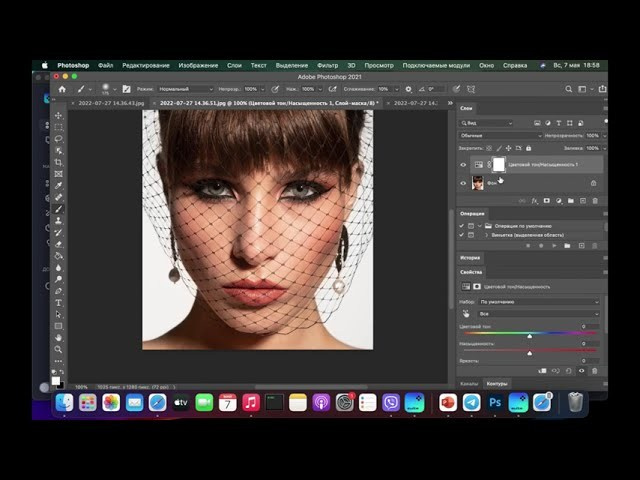The height and width of the screenshot is (480, 640).
Task: Open Telegram from the dock
Action: [471, 402]
